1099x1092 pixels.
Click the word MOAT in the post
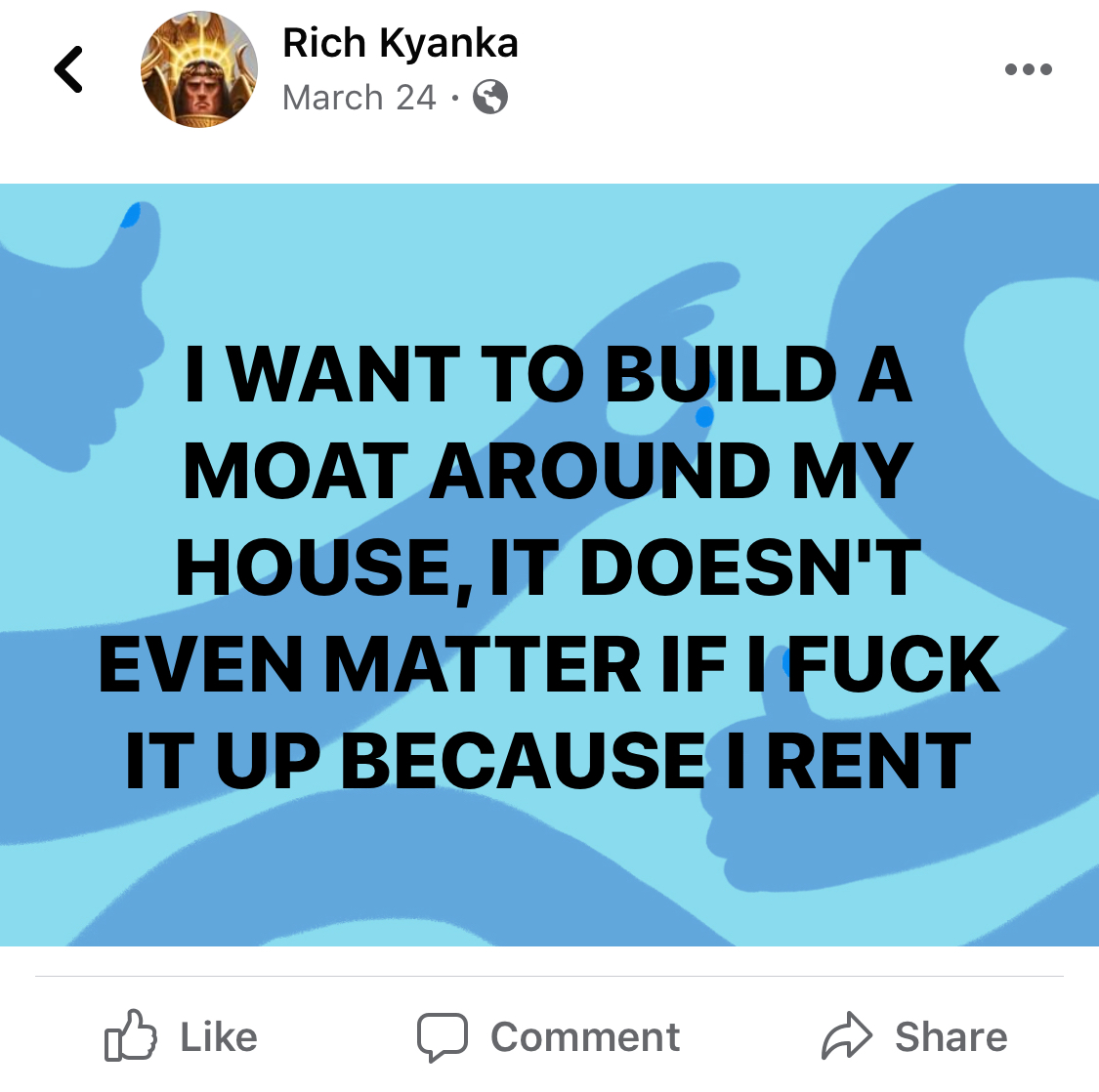click(296, 471)
